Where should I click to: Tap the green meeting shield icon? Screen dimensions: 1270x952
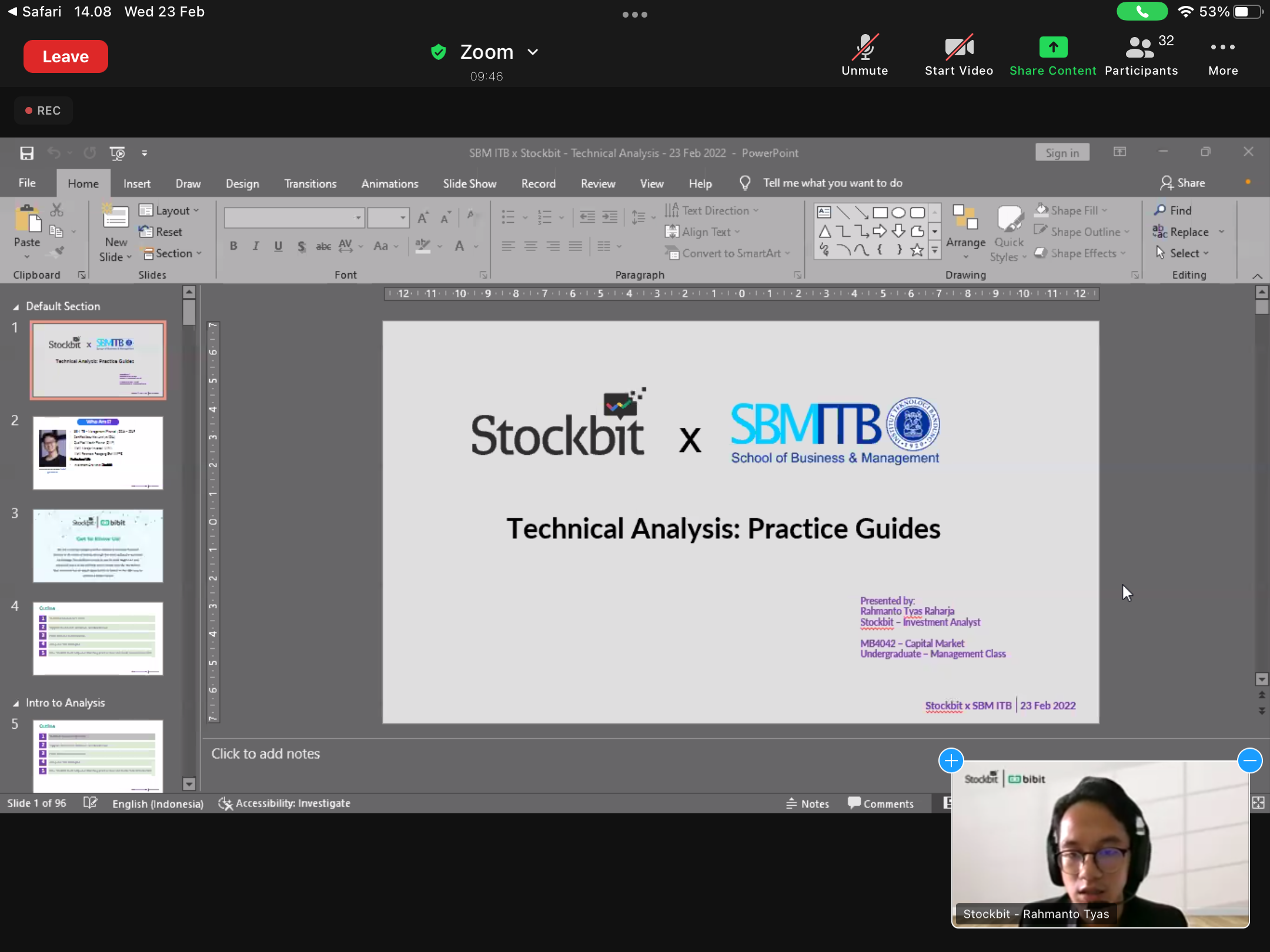[x=439, y=52]
